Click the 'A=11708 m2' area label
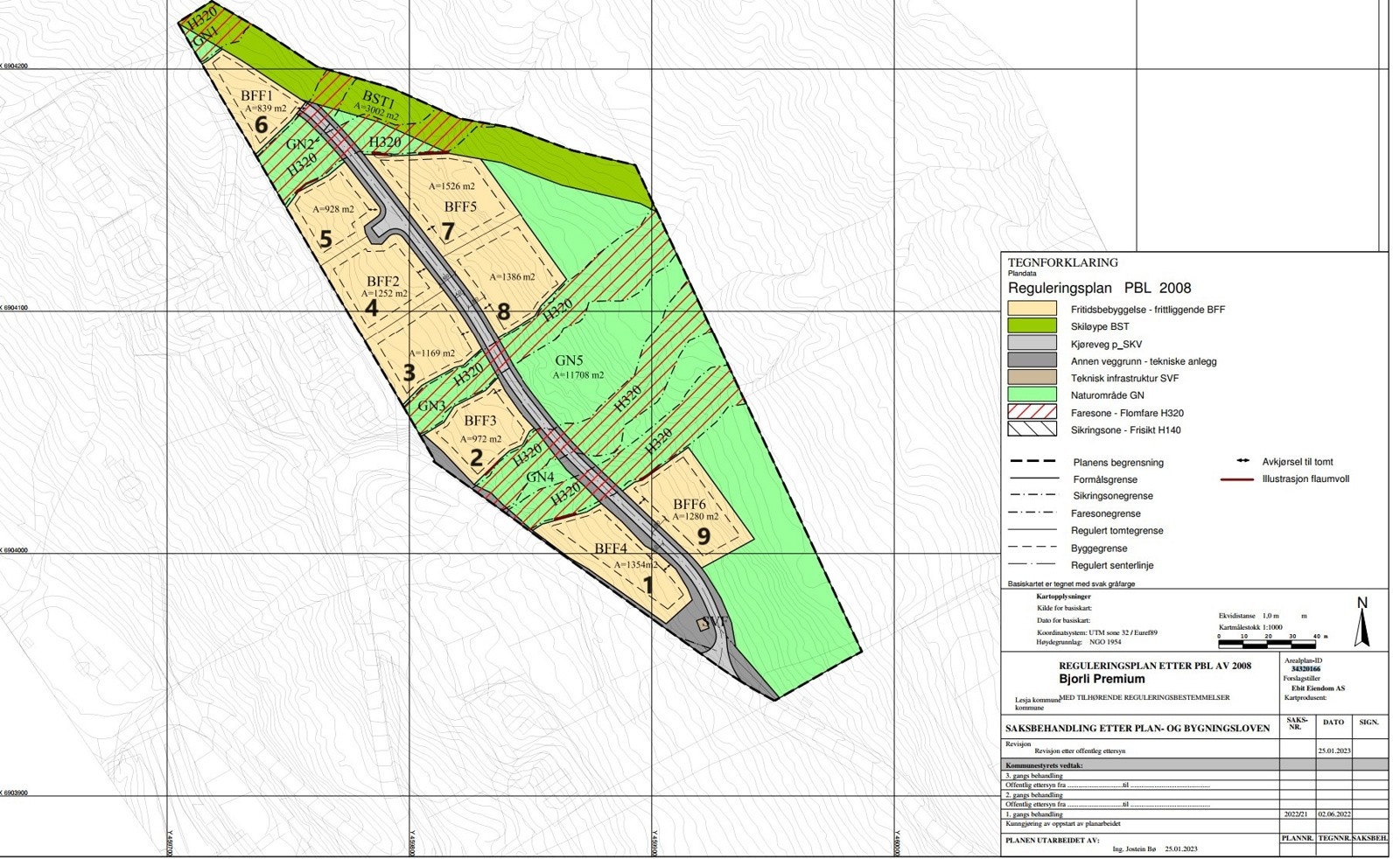Viewport: 1400px width, 859px height. [577, 375]
